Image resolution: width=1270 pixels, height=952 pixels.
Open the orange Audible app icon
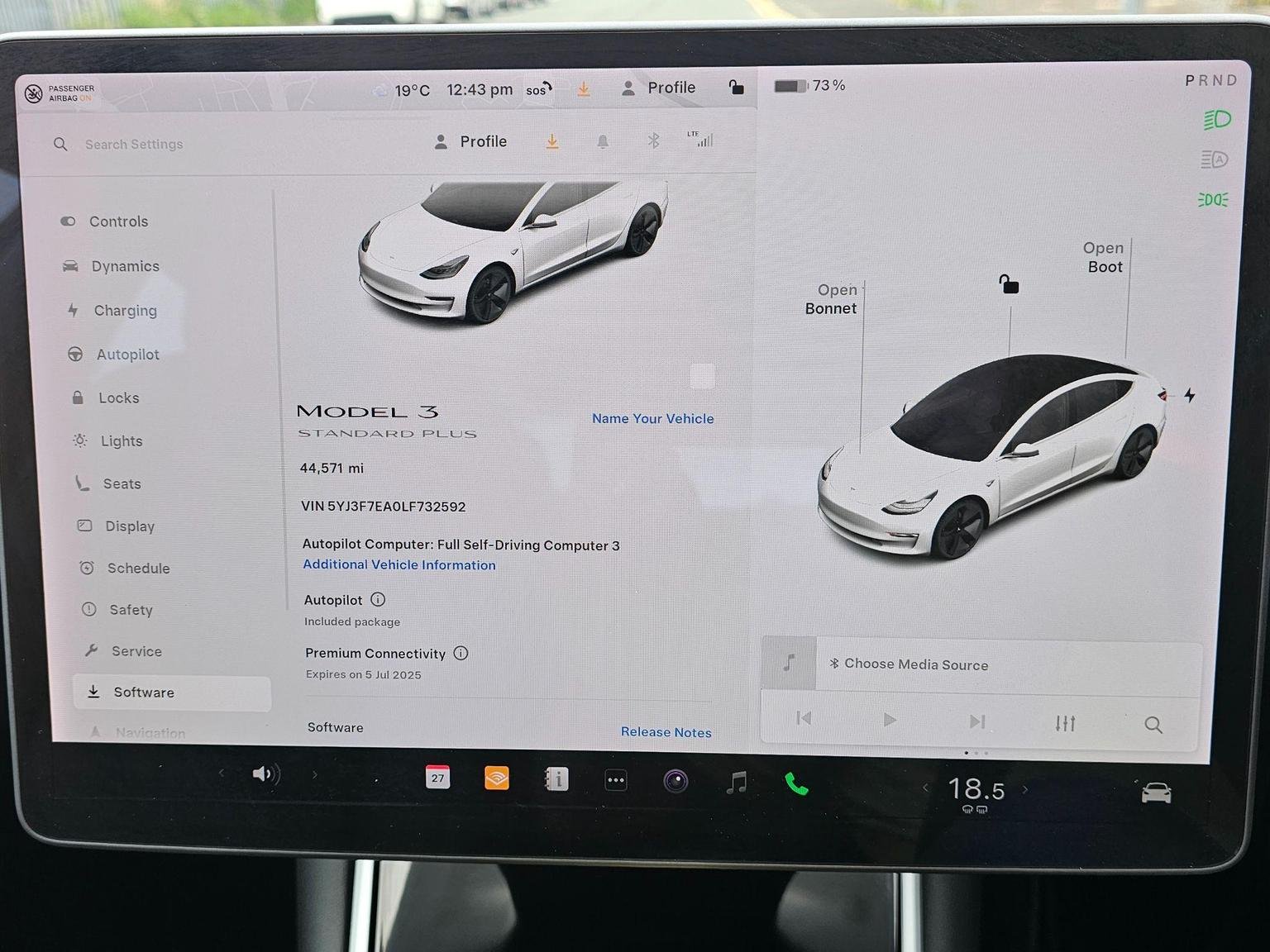tap(496, 778)
